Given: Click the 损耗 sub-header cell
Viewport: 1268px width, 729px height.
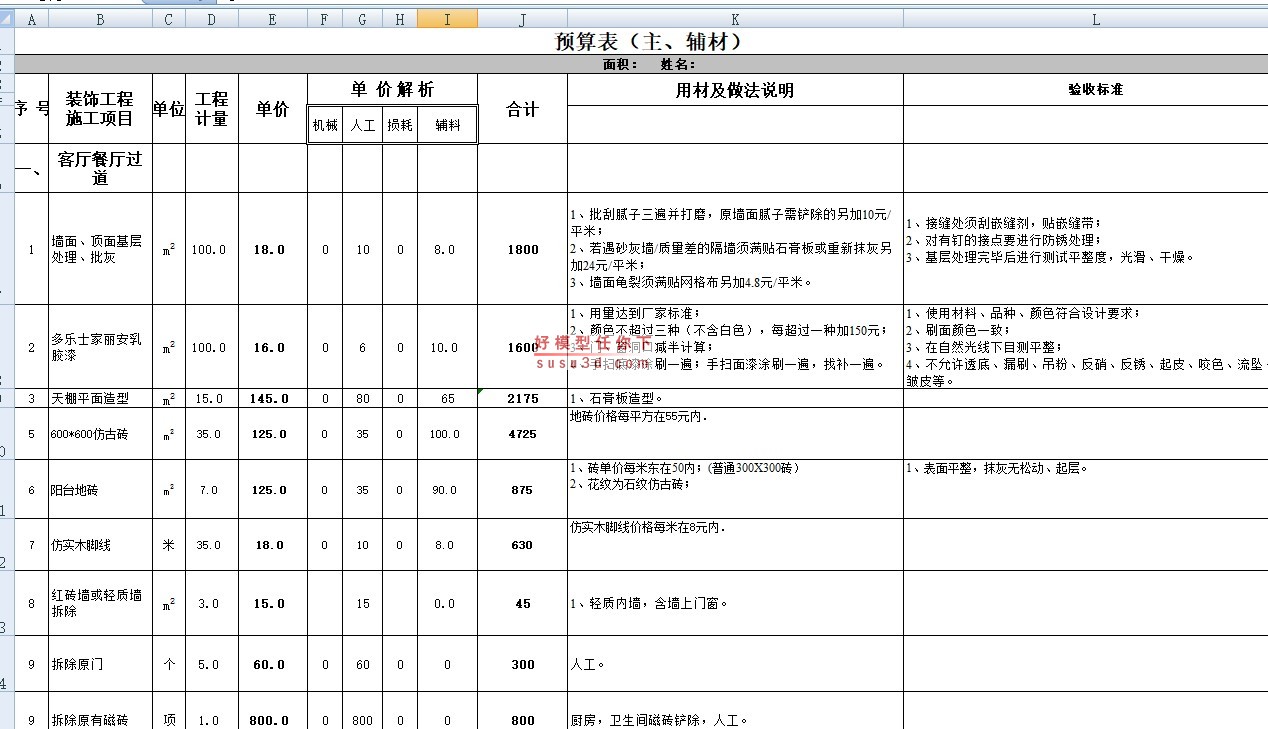Looking at the screenshot, I should (x=400, y=125).
